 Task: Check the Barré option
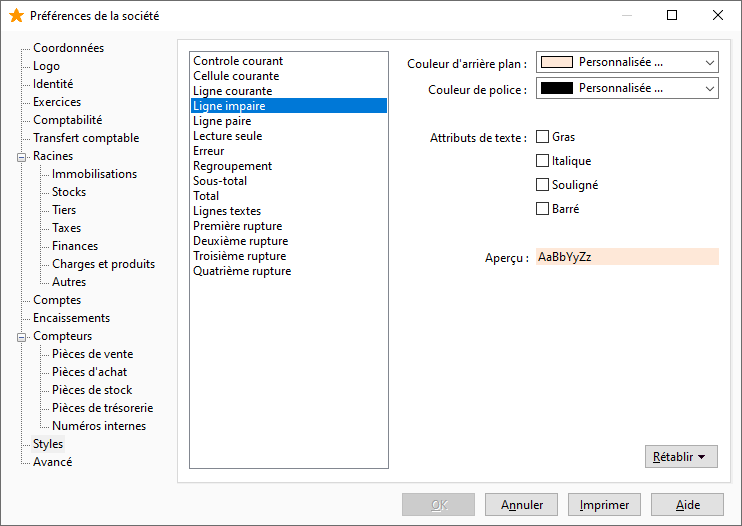point(542,209)
